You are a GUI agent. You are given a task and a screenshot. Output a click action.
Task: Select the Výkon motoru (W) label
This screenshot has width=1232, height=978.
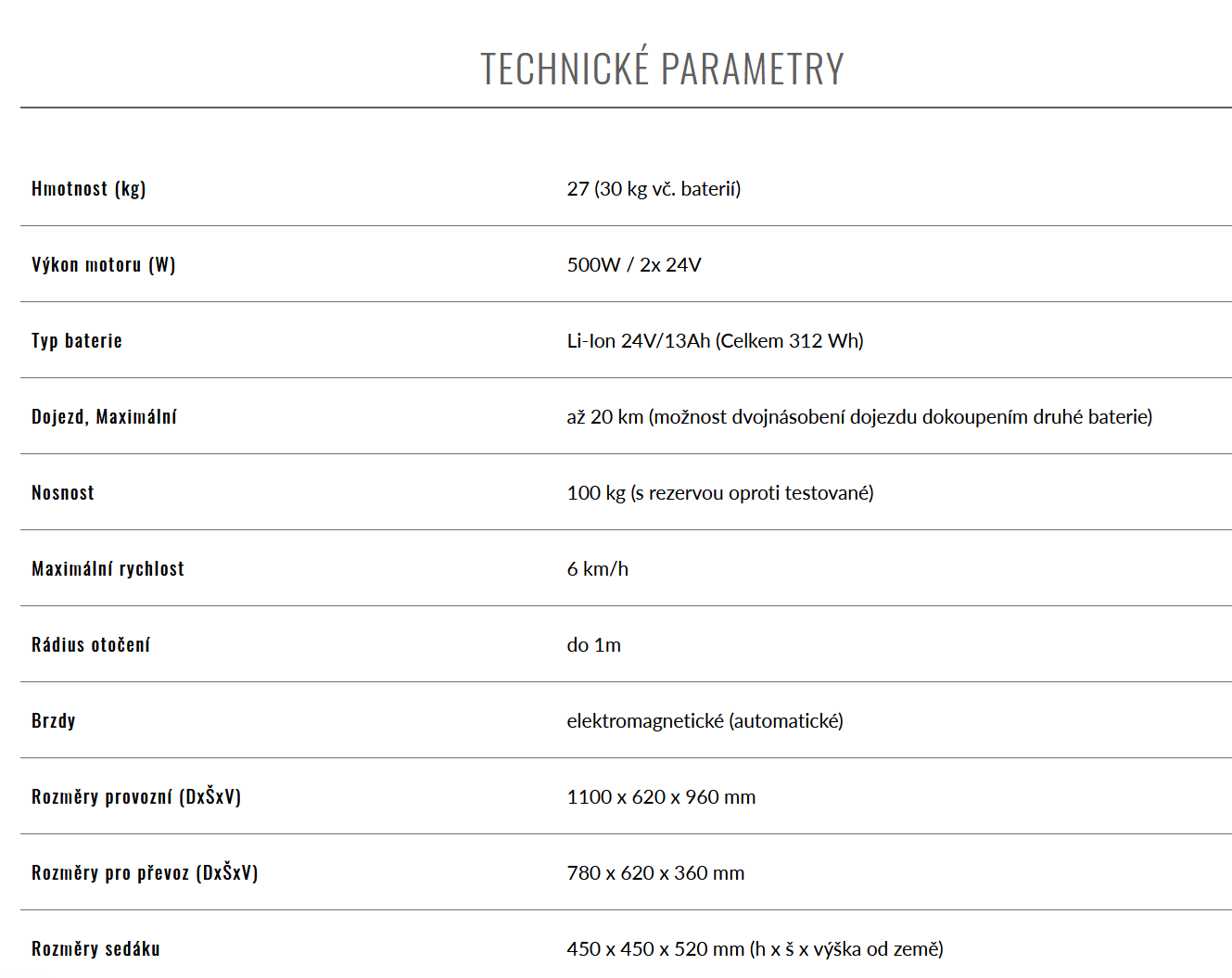(x=104, y=264)
